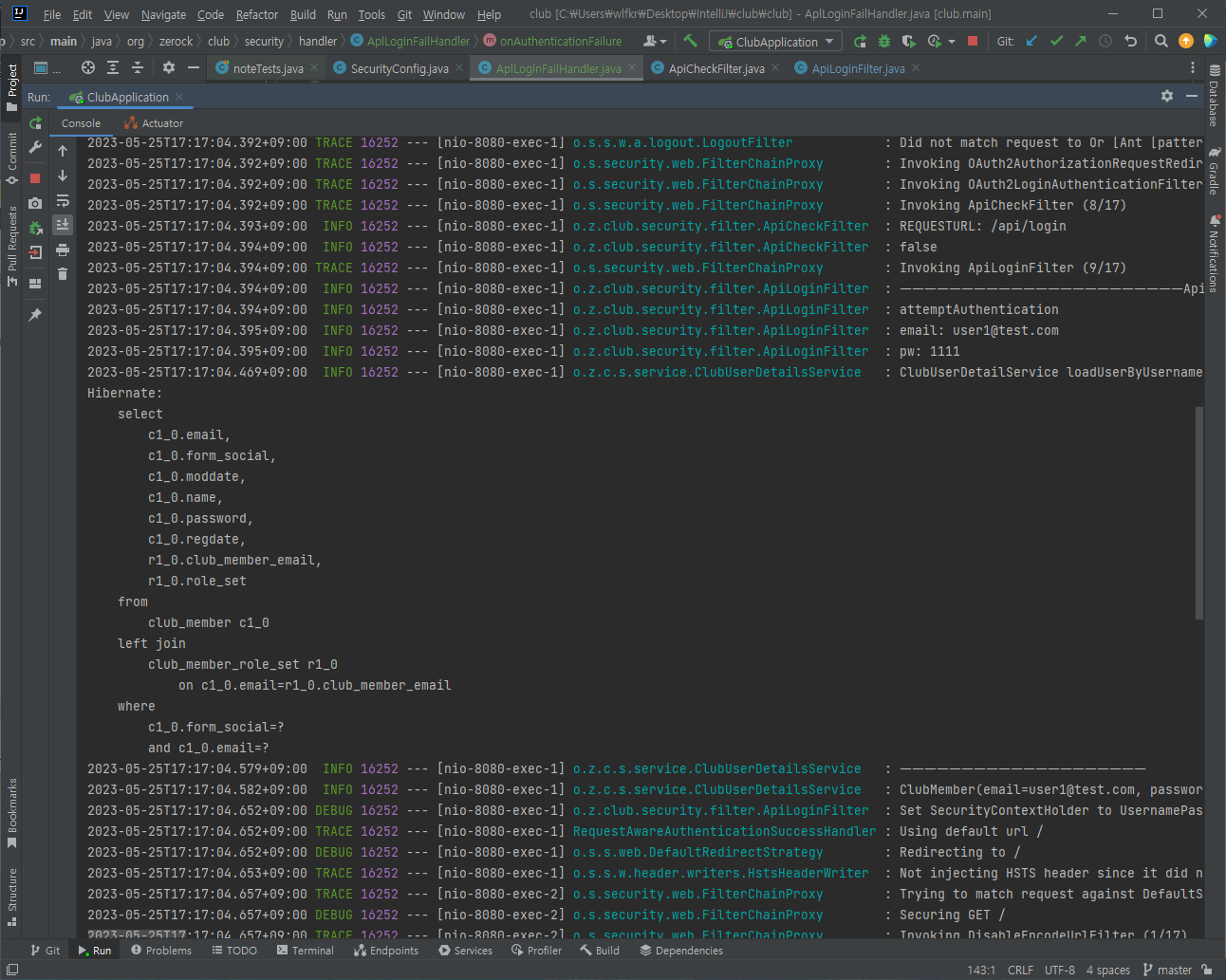Toggle the Database tool window

click(x=1214, y=96)
